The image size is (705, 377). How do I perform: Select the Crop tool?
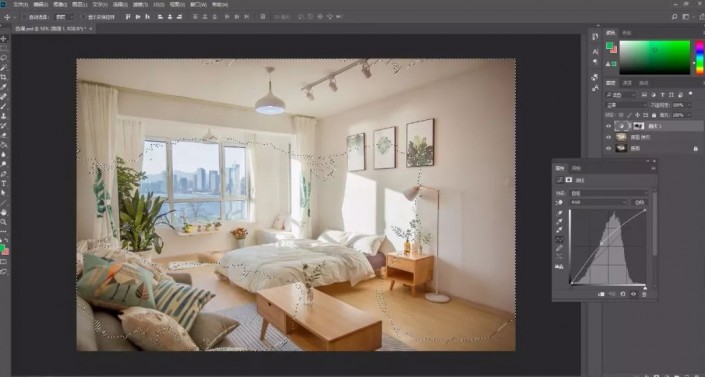pyautogui.click(x=4, y=77)
